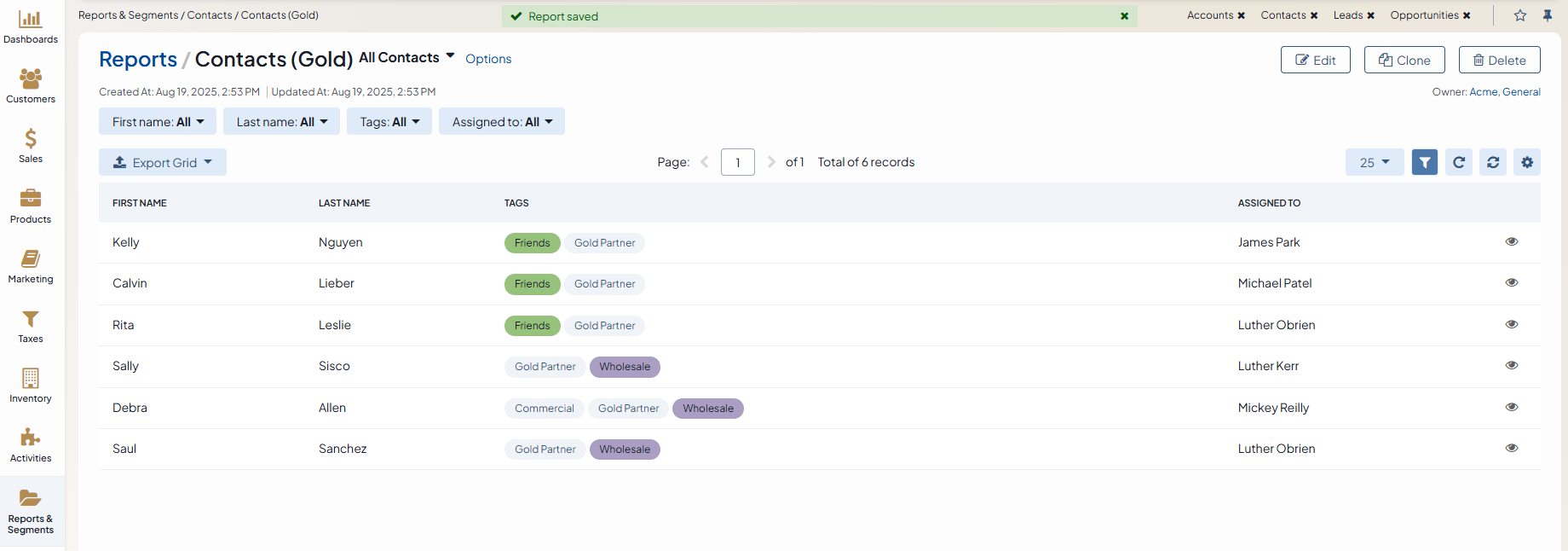Click the eye icon for Kelly Nguyen
Image resolution: width=1568 pixels, height=551 pixels.
(1512, 241)
